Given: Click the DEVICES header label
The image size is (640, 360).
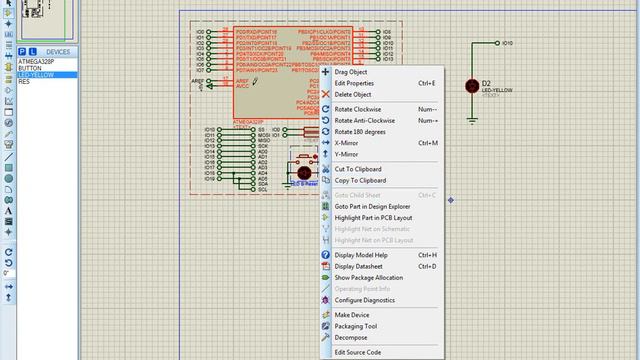Looking at the screenshot, I should [58, 52].
